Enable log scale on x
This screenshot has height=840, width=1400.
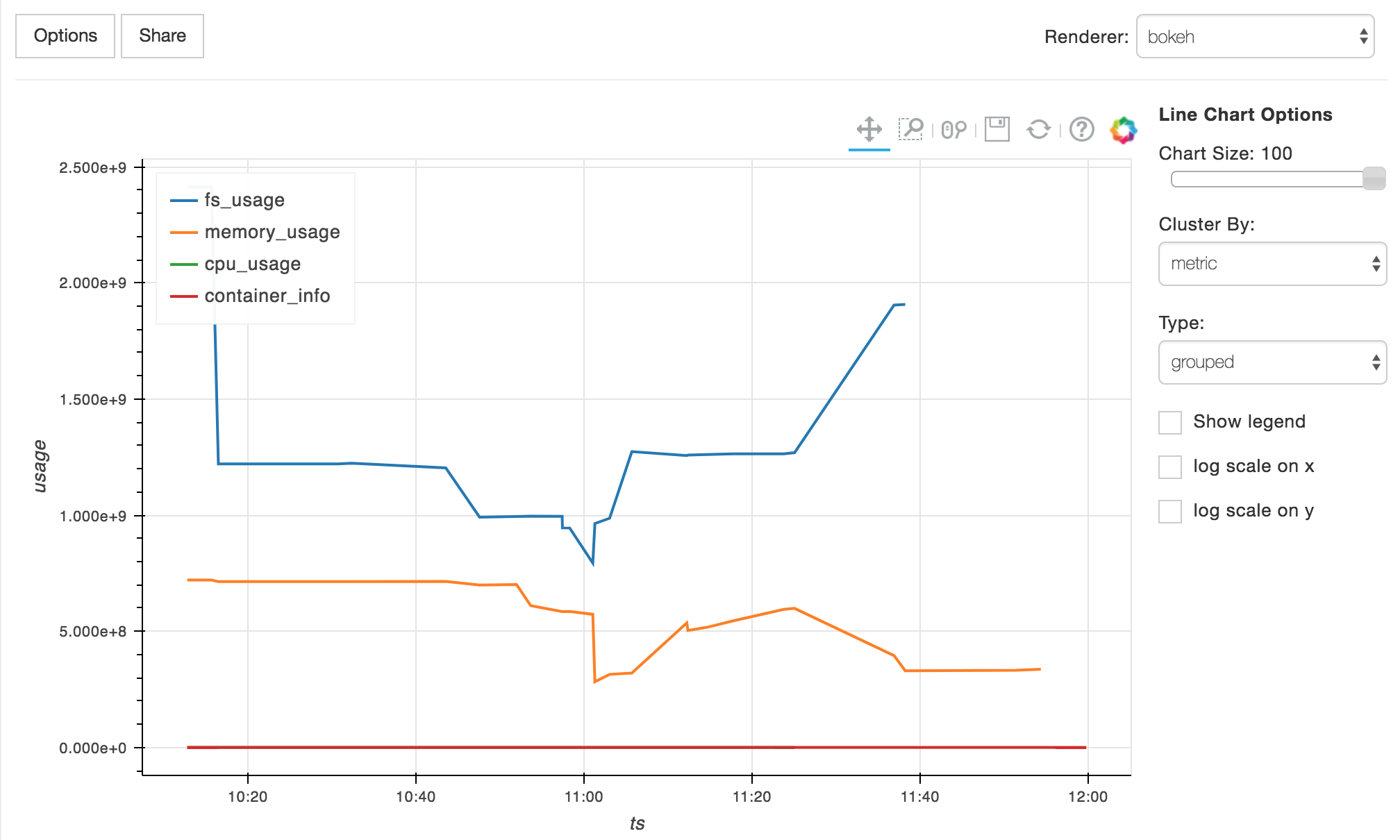coord(1170,467)
